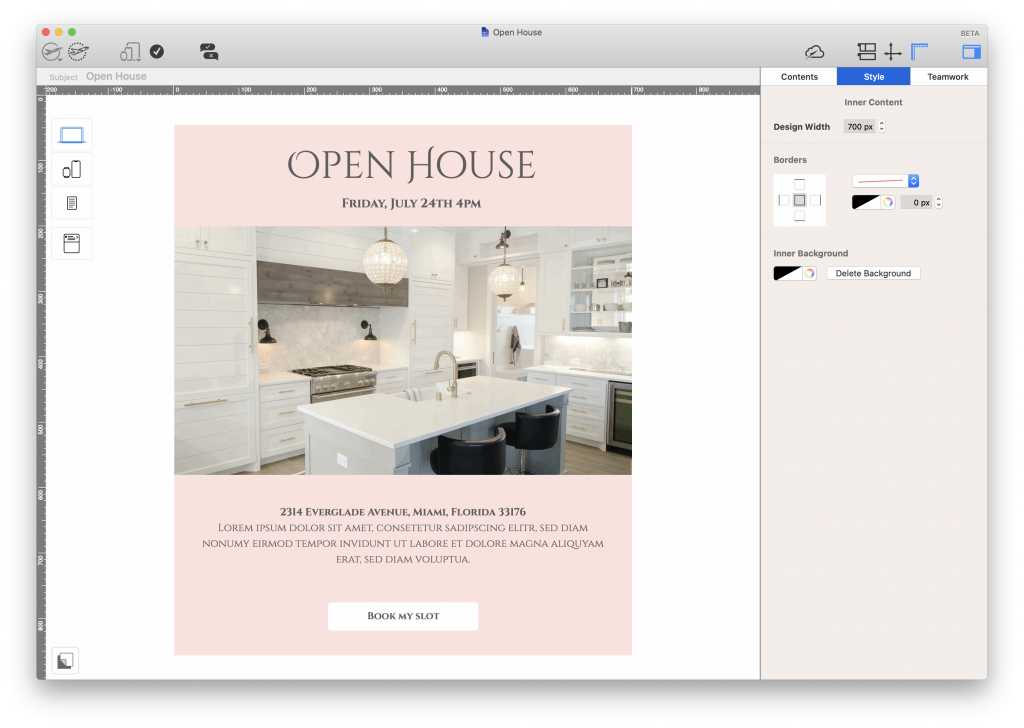
Task: Open the Contents tab
Action: (x=799, y=76)
